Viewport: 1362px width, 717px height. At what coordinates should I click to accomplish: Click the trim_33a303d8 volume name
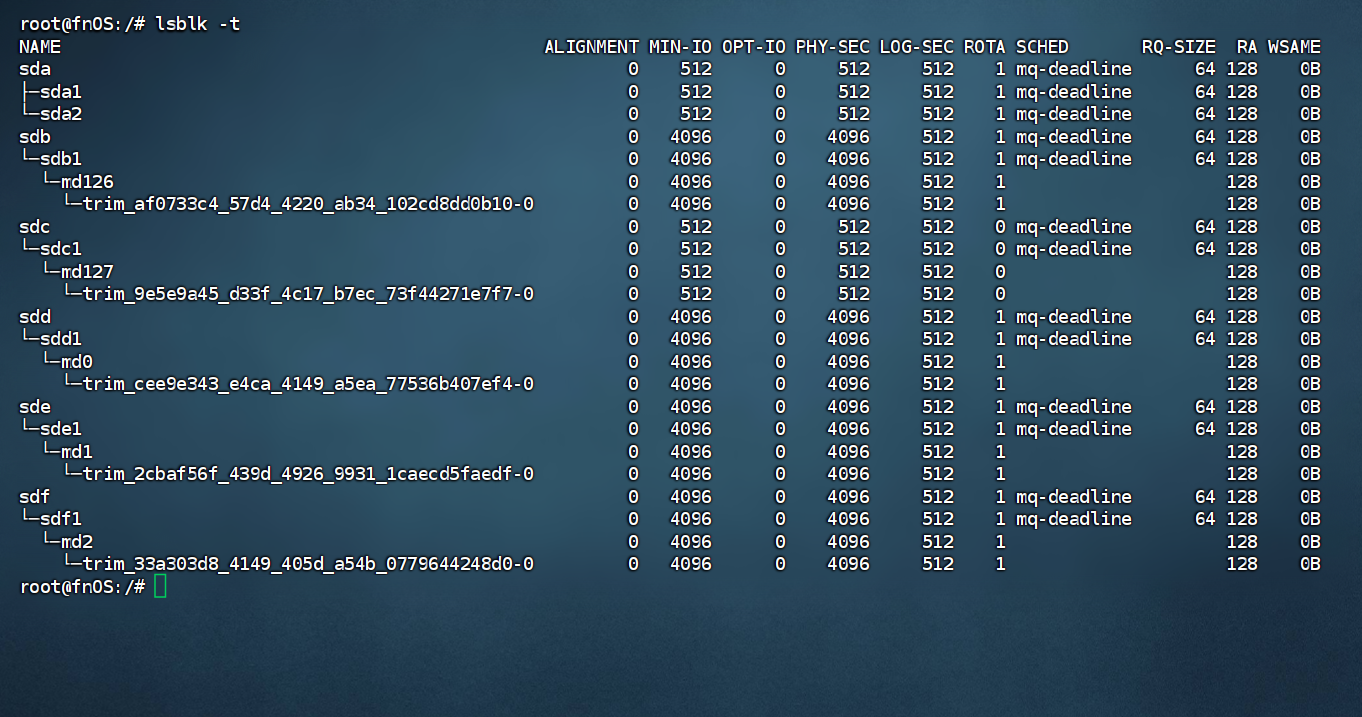(x=308, y=564)
